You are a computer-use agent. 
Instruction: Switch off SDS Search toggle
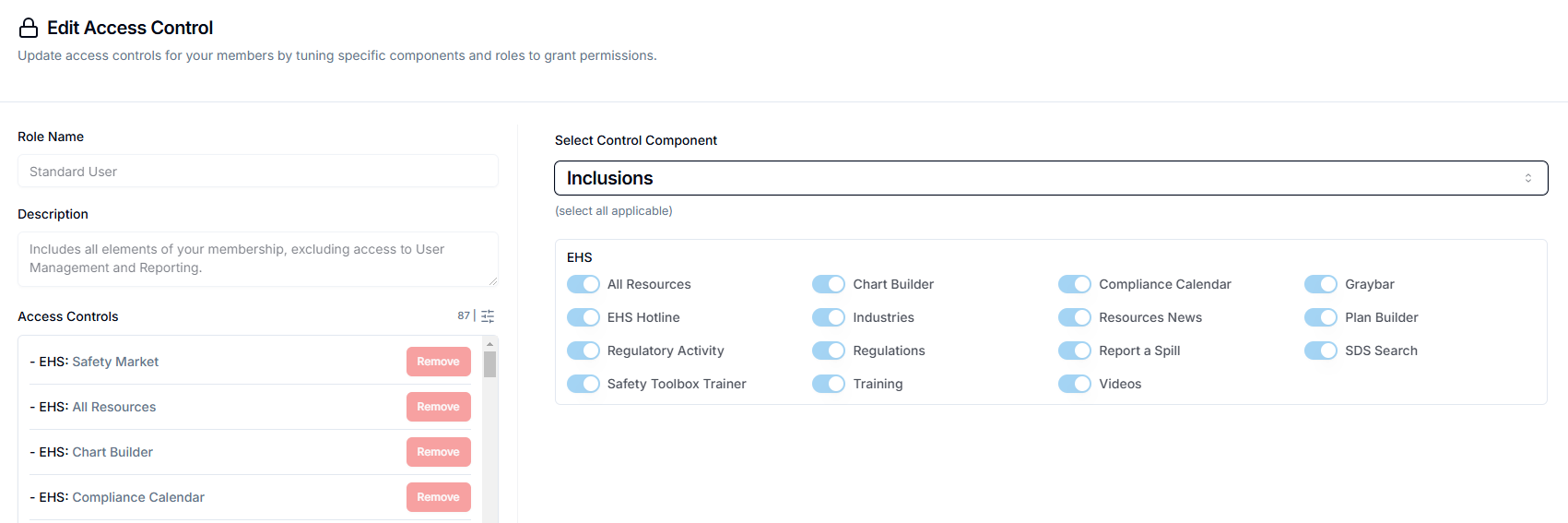click(1321, 351)
